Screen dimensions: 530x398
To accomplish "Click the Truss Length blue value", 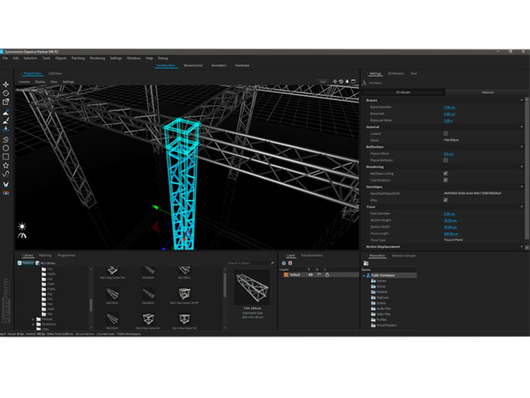I will [451, 234].
